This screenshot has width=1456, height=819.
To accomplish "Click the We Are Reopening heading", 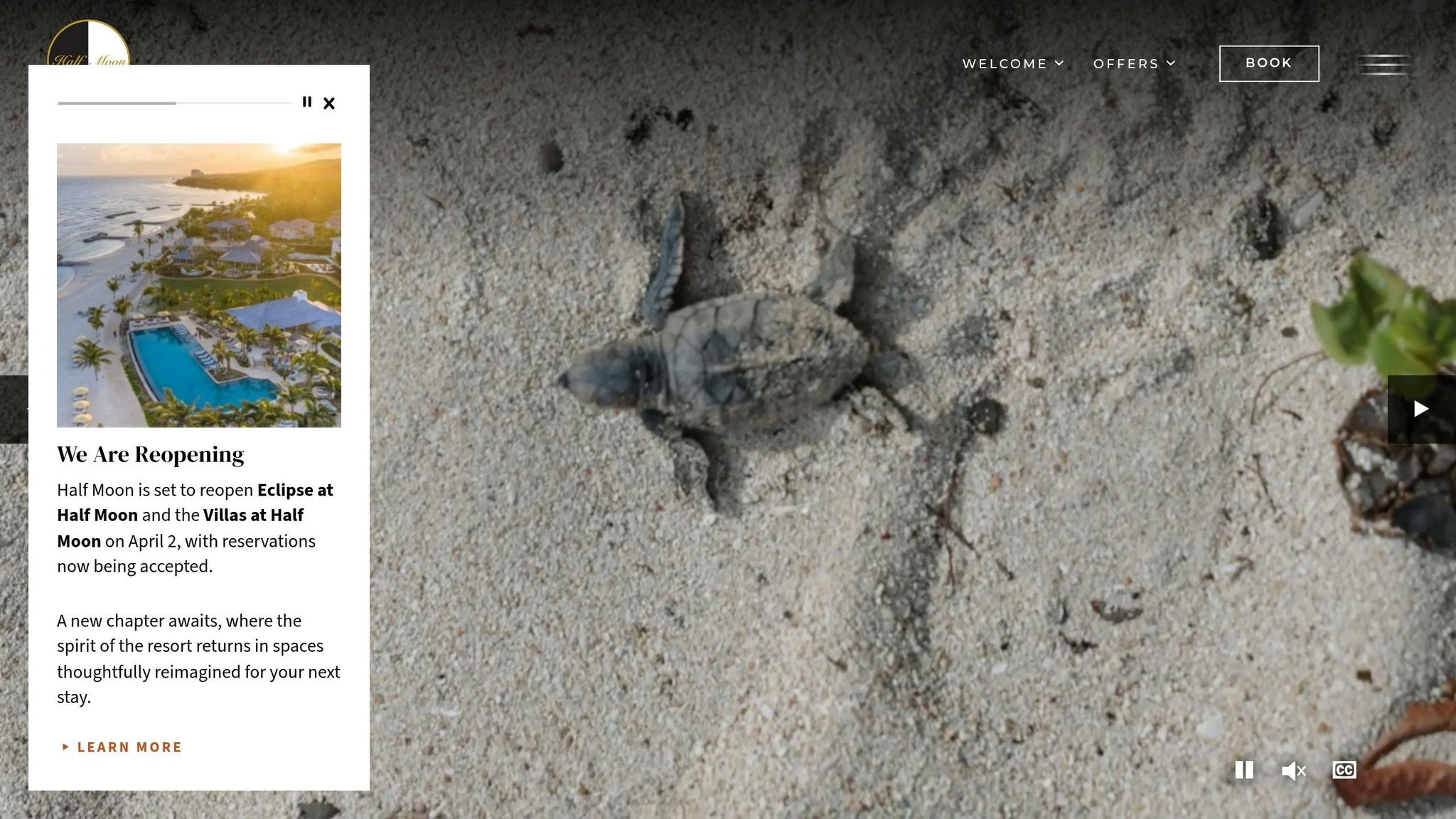I will [x=151, y=454].
